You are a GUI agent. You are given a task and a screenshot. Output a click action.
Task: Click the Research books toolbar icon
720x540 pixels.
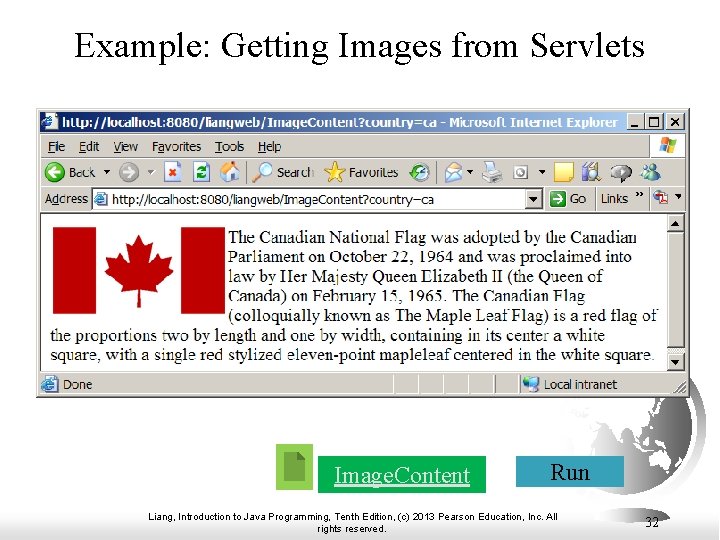[591, 172]
